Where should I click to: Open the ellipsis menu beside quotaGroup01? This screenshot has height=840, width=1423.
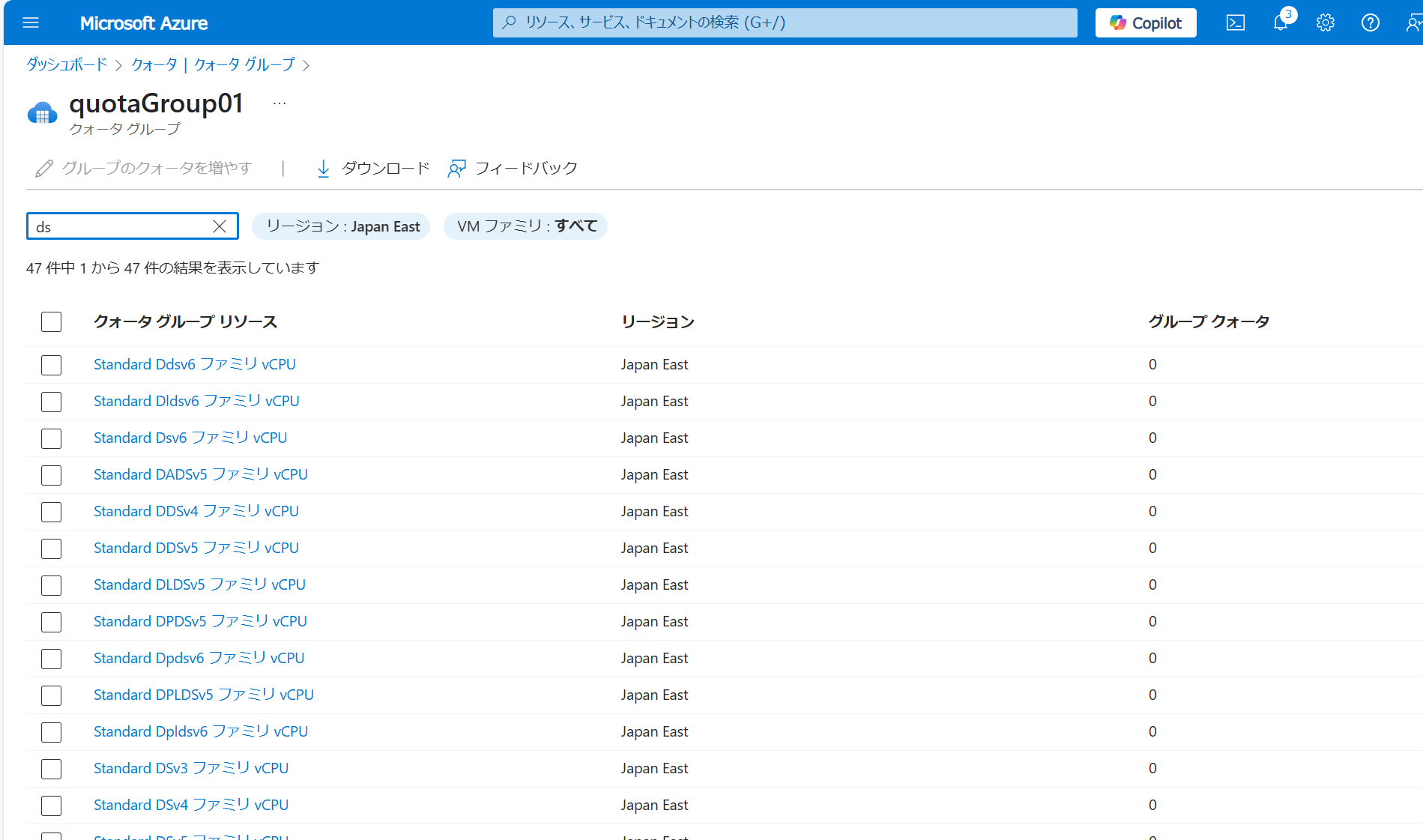280,103
